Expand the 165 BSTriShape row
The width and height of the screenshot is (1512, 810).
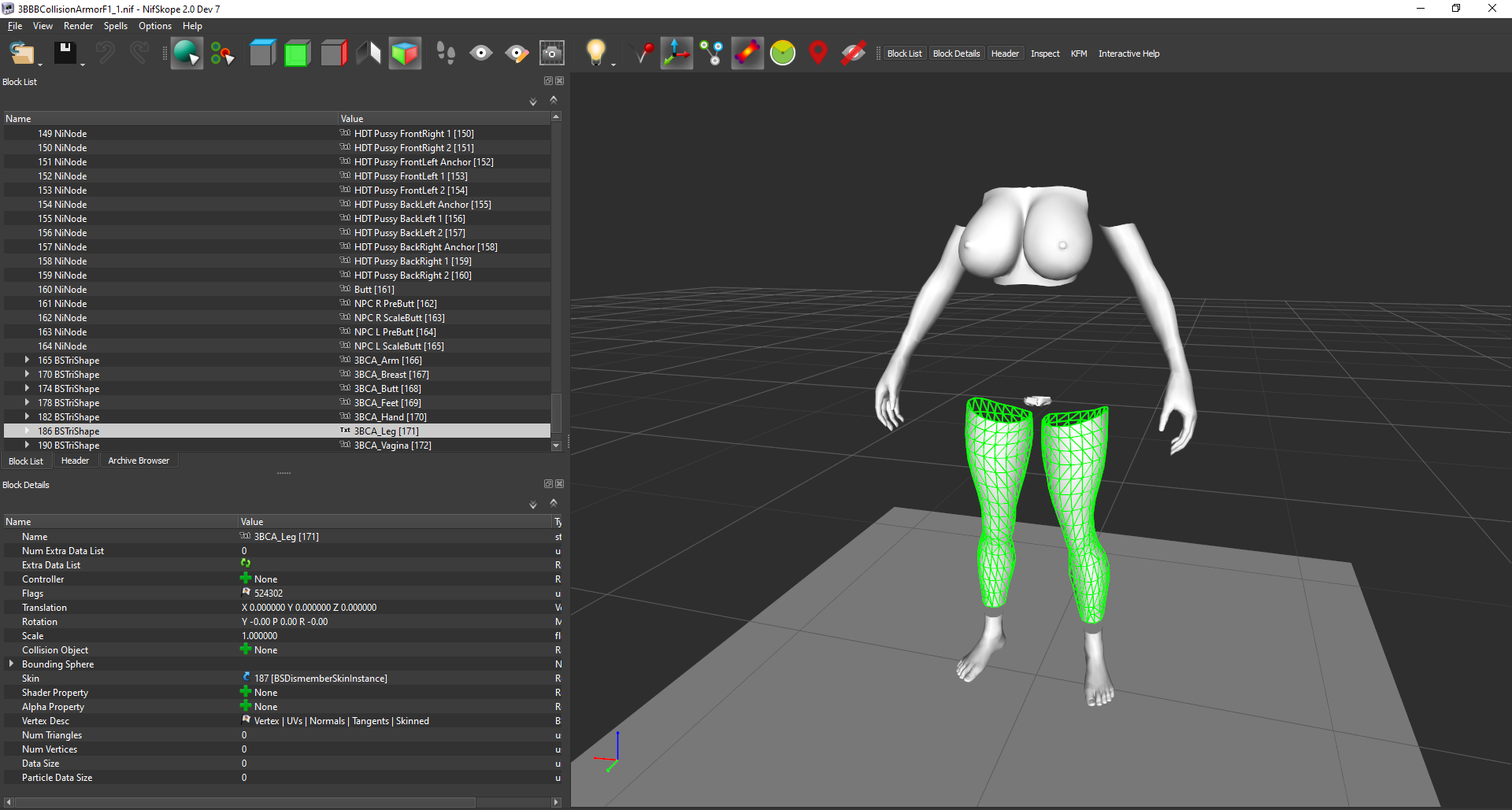coord(27,360)
